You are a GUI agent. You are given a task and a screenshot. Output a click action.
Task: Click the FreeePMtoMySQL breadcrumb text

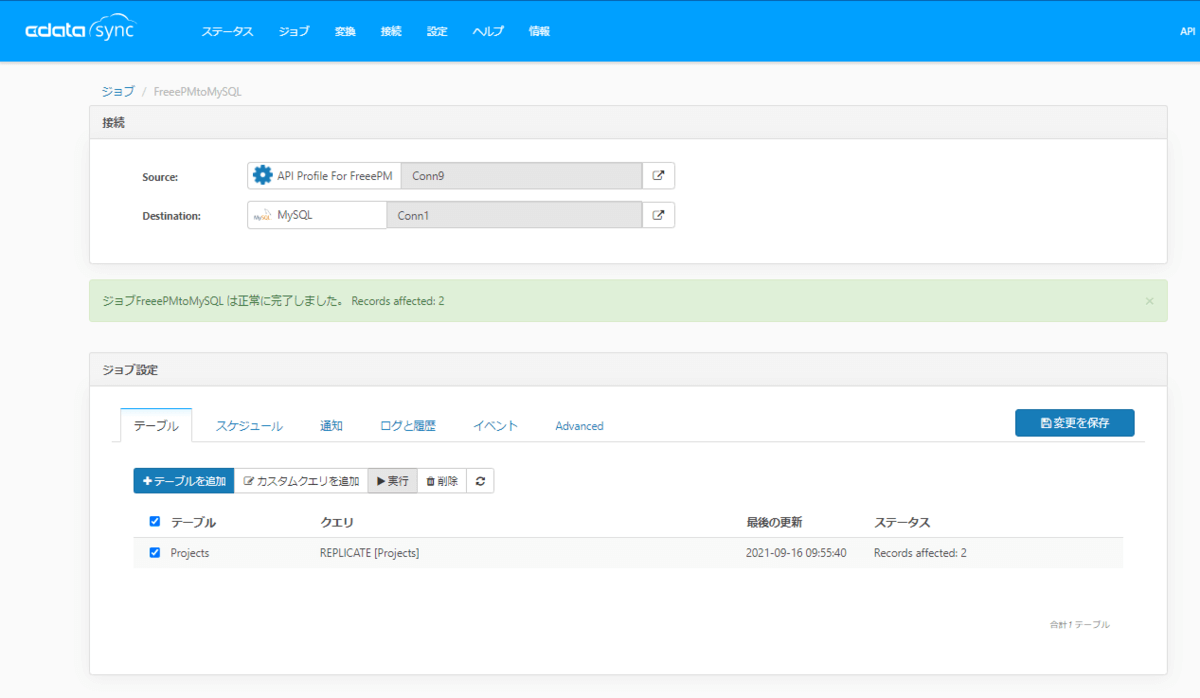point(198,91)
